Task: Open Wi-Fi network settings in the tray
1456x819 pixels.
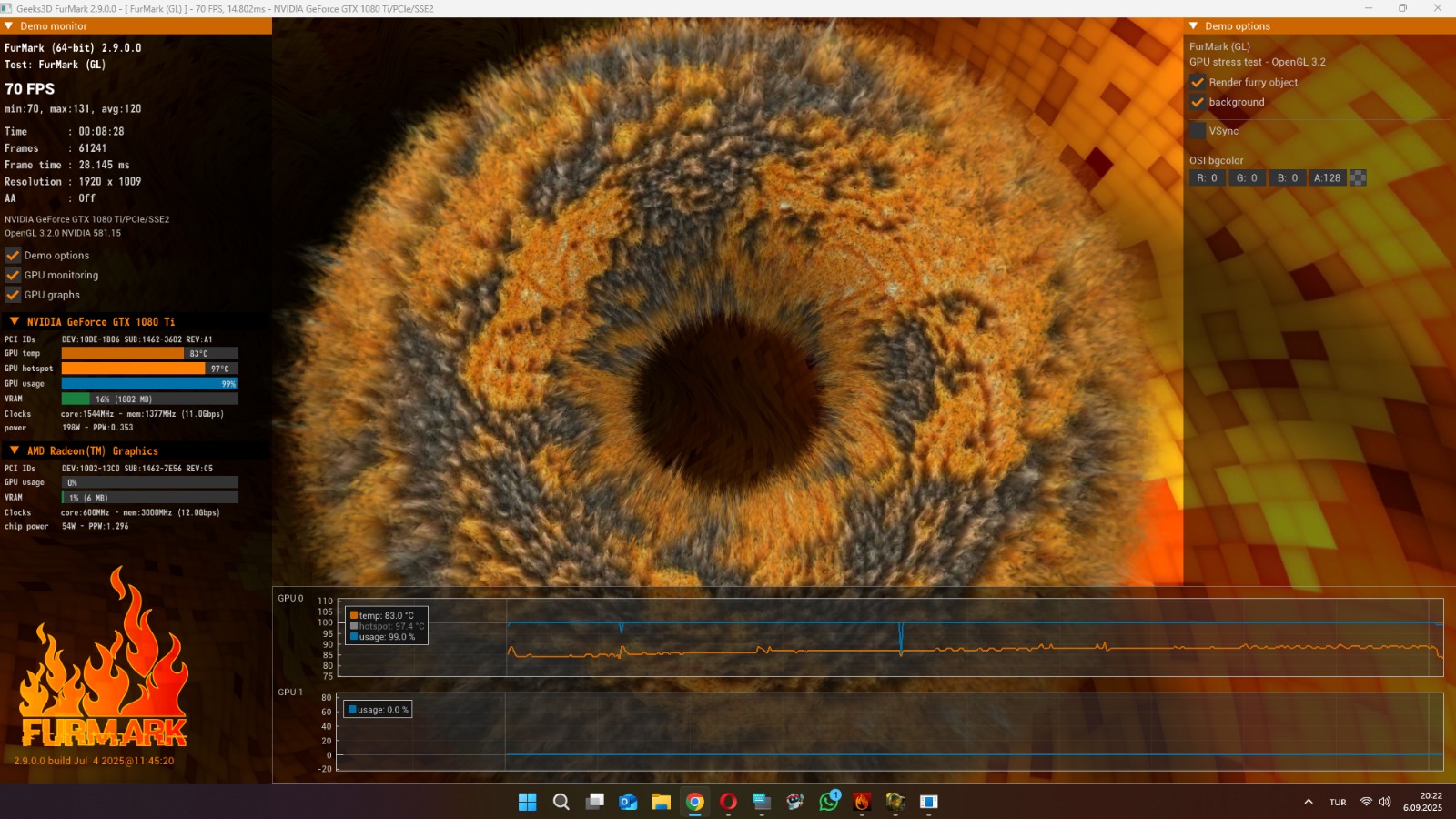Action: (x=1366, y=802)
